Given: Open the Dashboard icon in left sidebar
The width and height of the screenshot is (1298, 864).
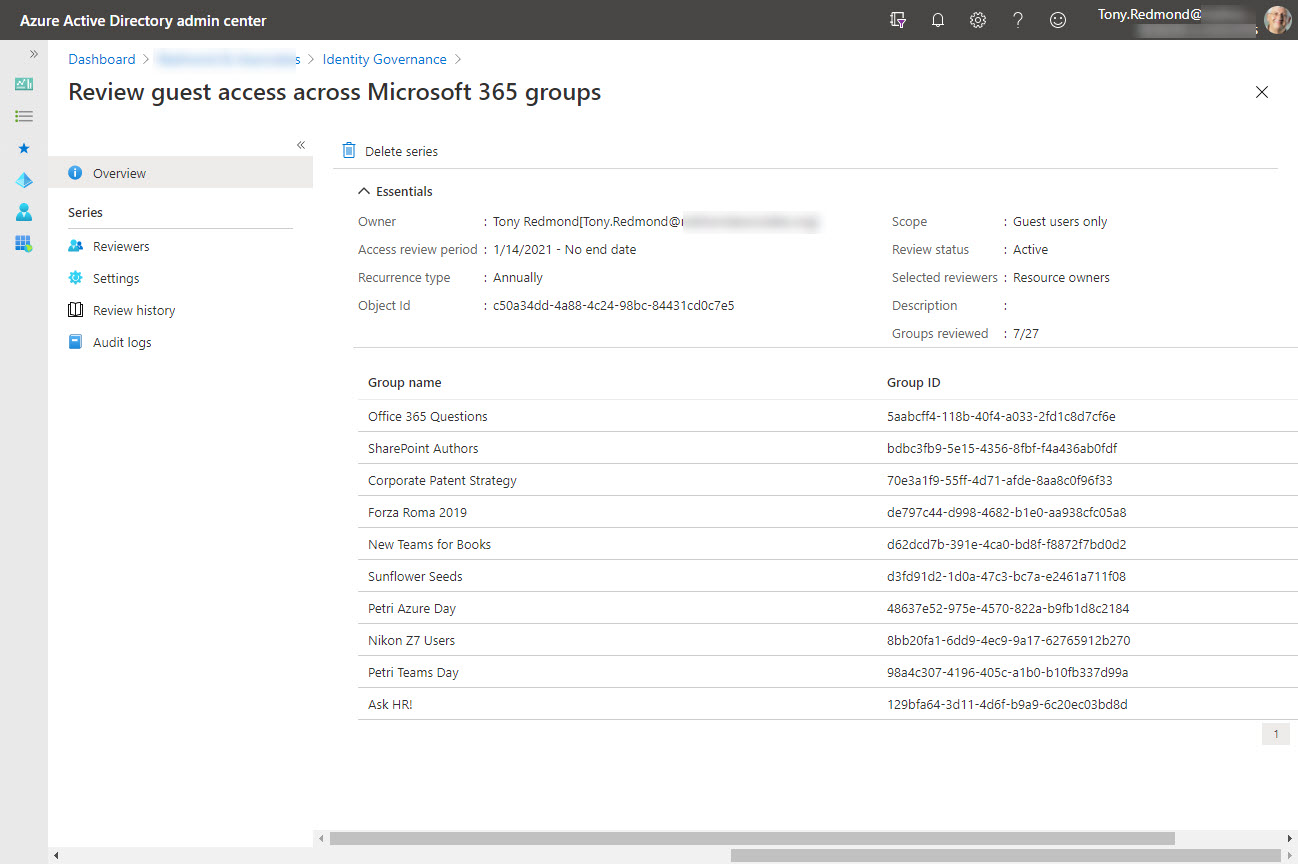Looking at the screenshot, I should click(x=24, y=84).
